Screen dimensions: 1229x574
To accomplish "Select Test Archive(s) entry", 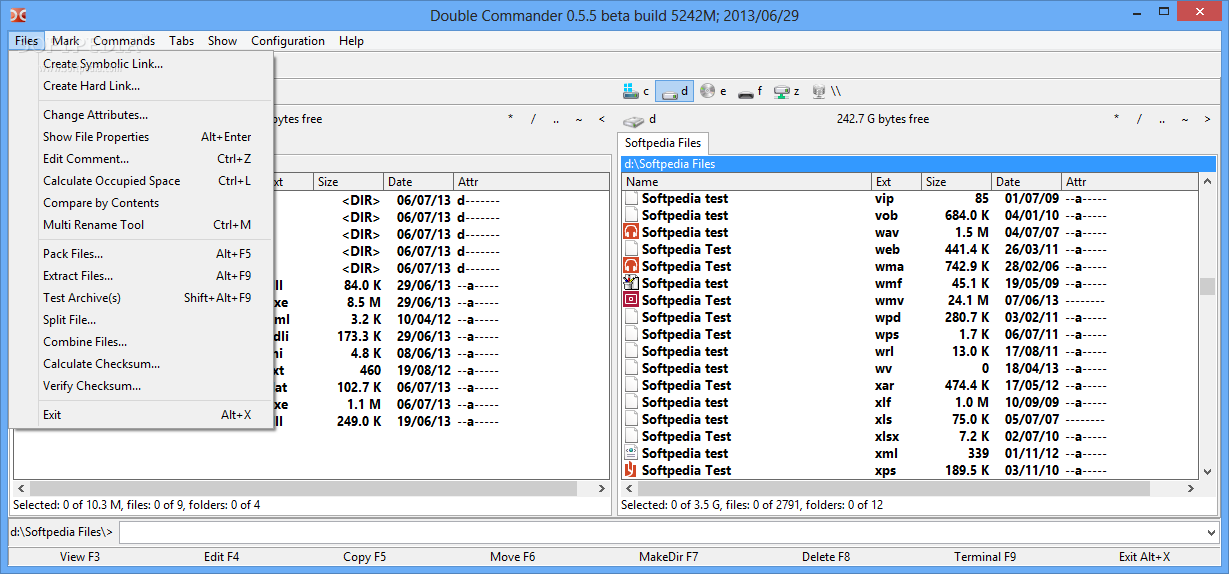I will 141,298.
